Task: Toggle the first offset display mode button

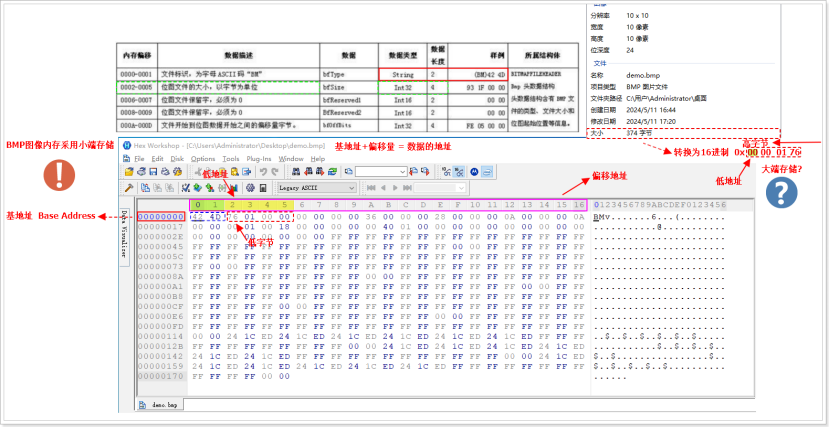Action: [x=447, y=172]
